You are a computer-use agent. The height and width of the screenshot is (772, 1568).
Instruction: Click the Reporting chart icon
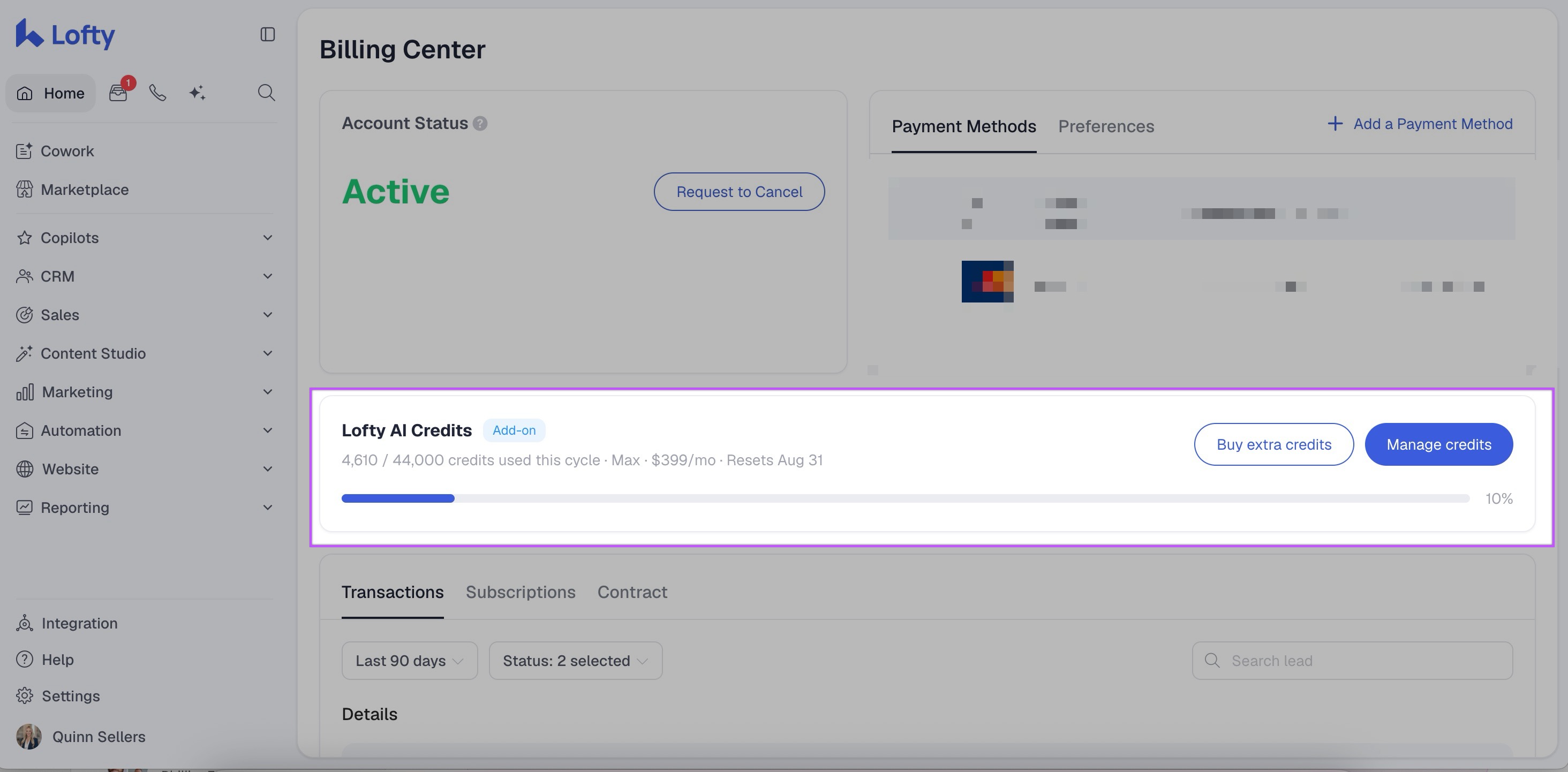[x=24, y=508]
